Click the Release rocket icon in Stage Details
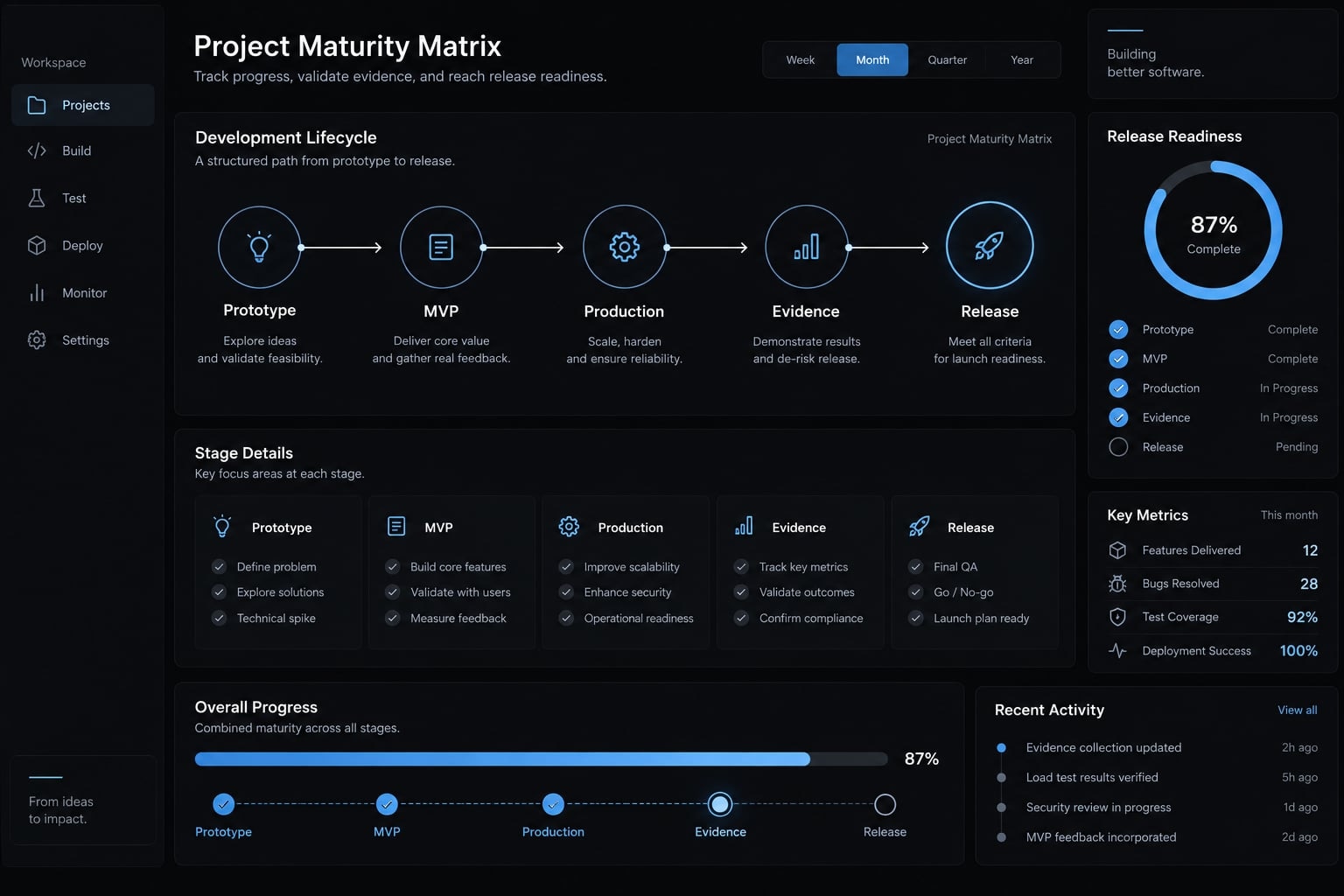This screenshot has height=896, width=1344. 919,527
